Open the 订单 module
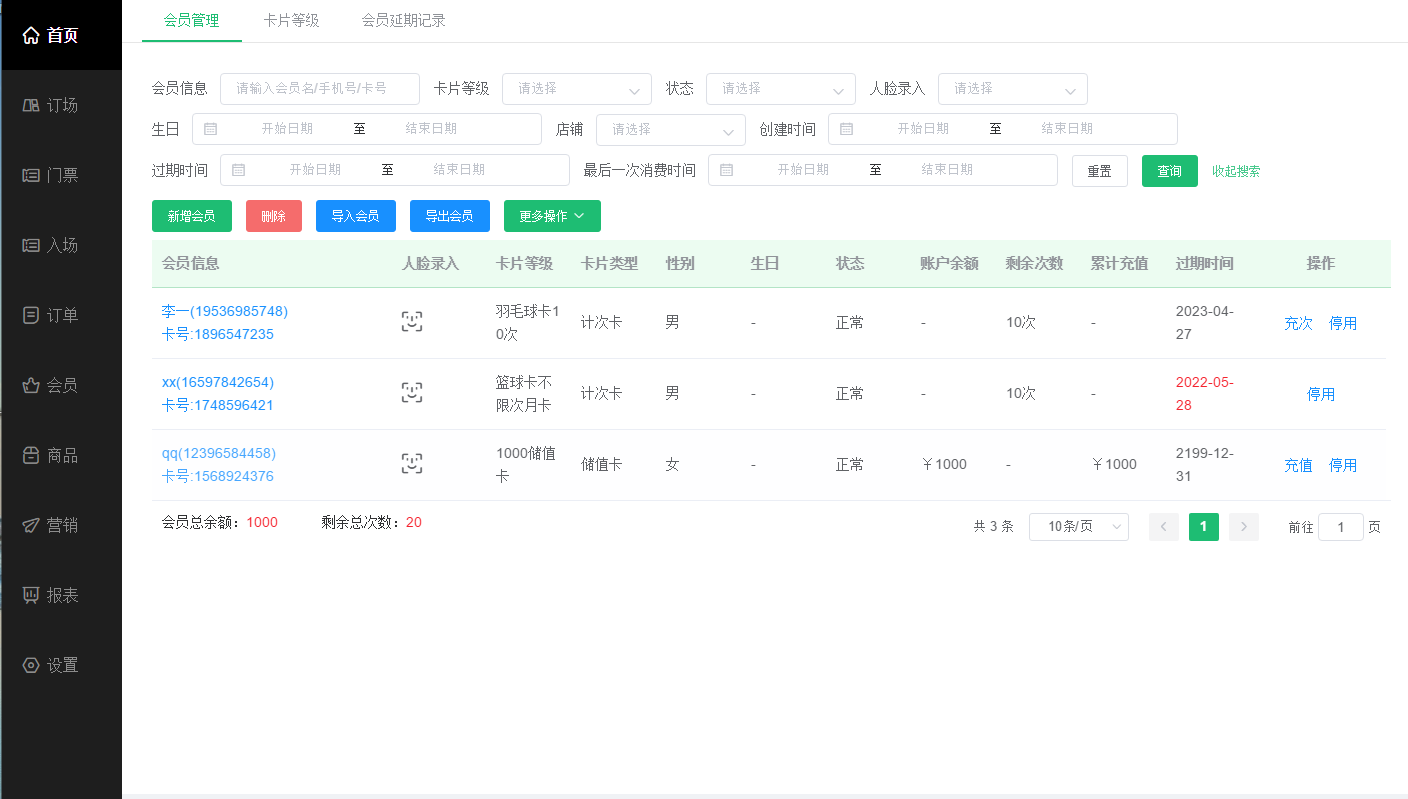 click(x=61, y=315)
